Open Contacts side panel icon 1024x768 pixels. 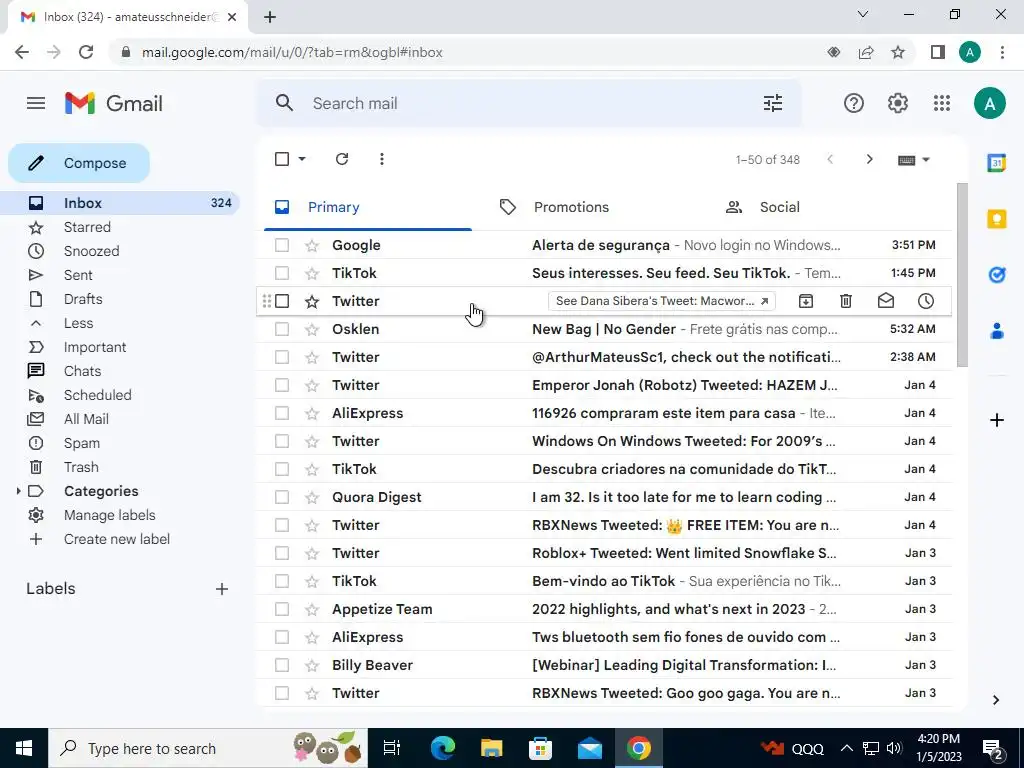997,331
